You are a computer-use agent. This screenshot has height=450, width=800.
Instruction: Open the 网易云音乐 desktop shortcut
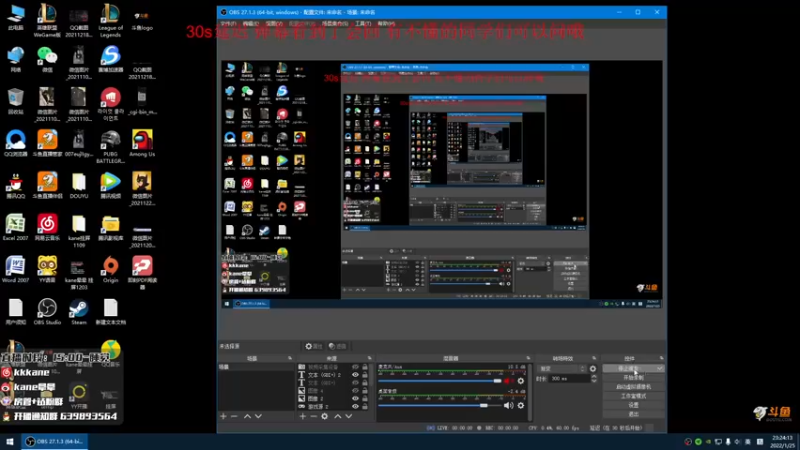(47, 228)
